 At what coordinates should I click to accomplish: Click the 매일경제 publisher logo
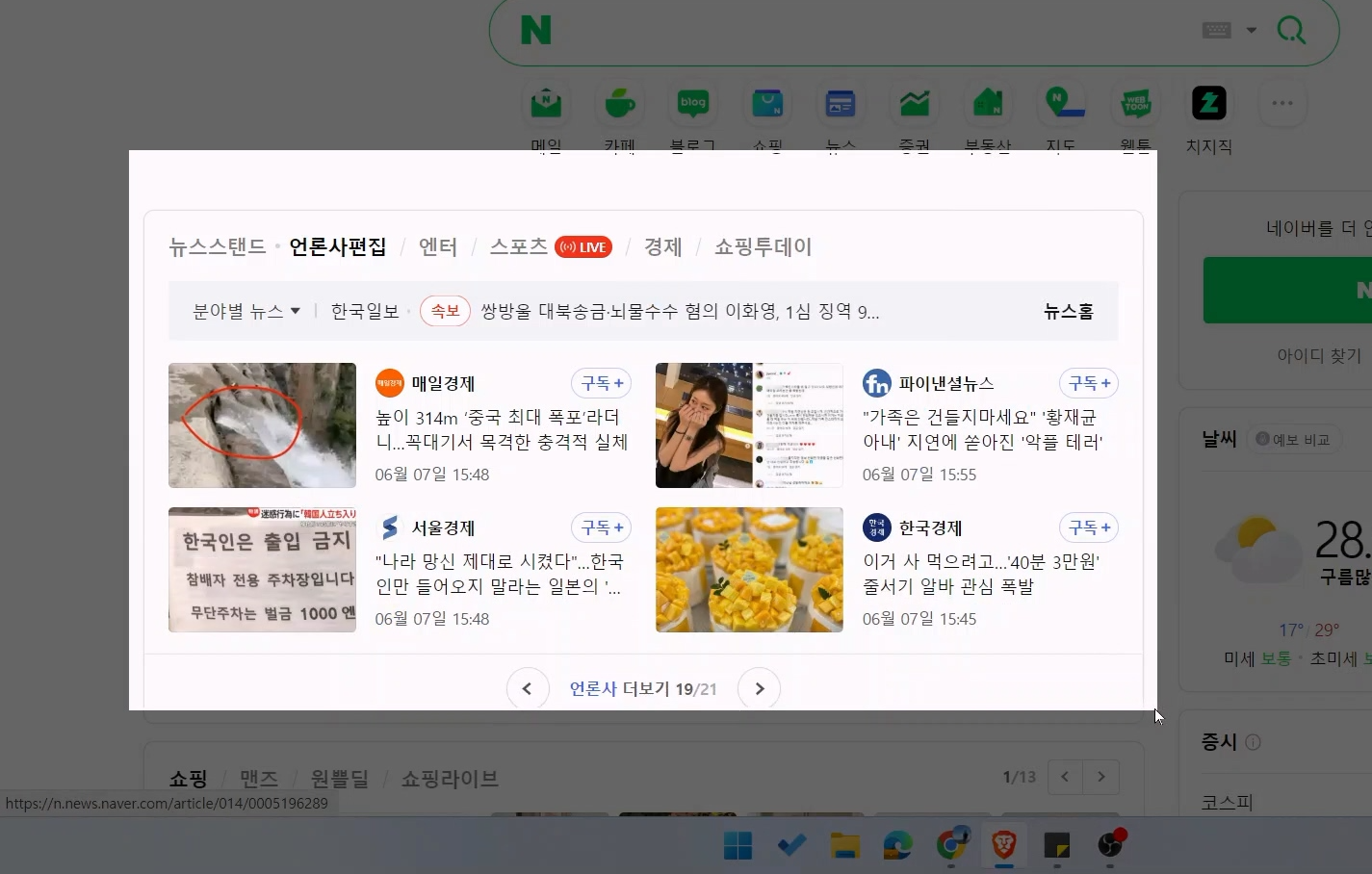pyautogui.click(x=390, y=383)
